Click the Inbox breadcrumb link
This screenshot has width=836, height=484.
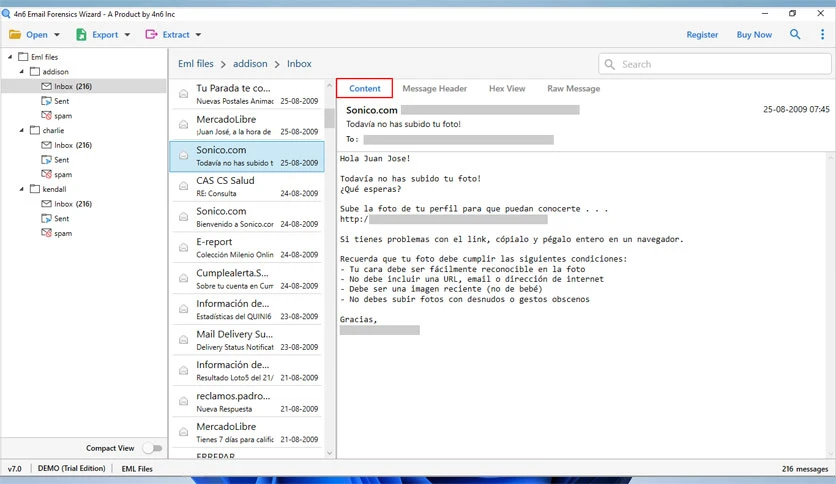299,63
